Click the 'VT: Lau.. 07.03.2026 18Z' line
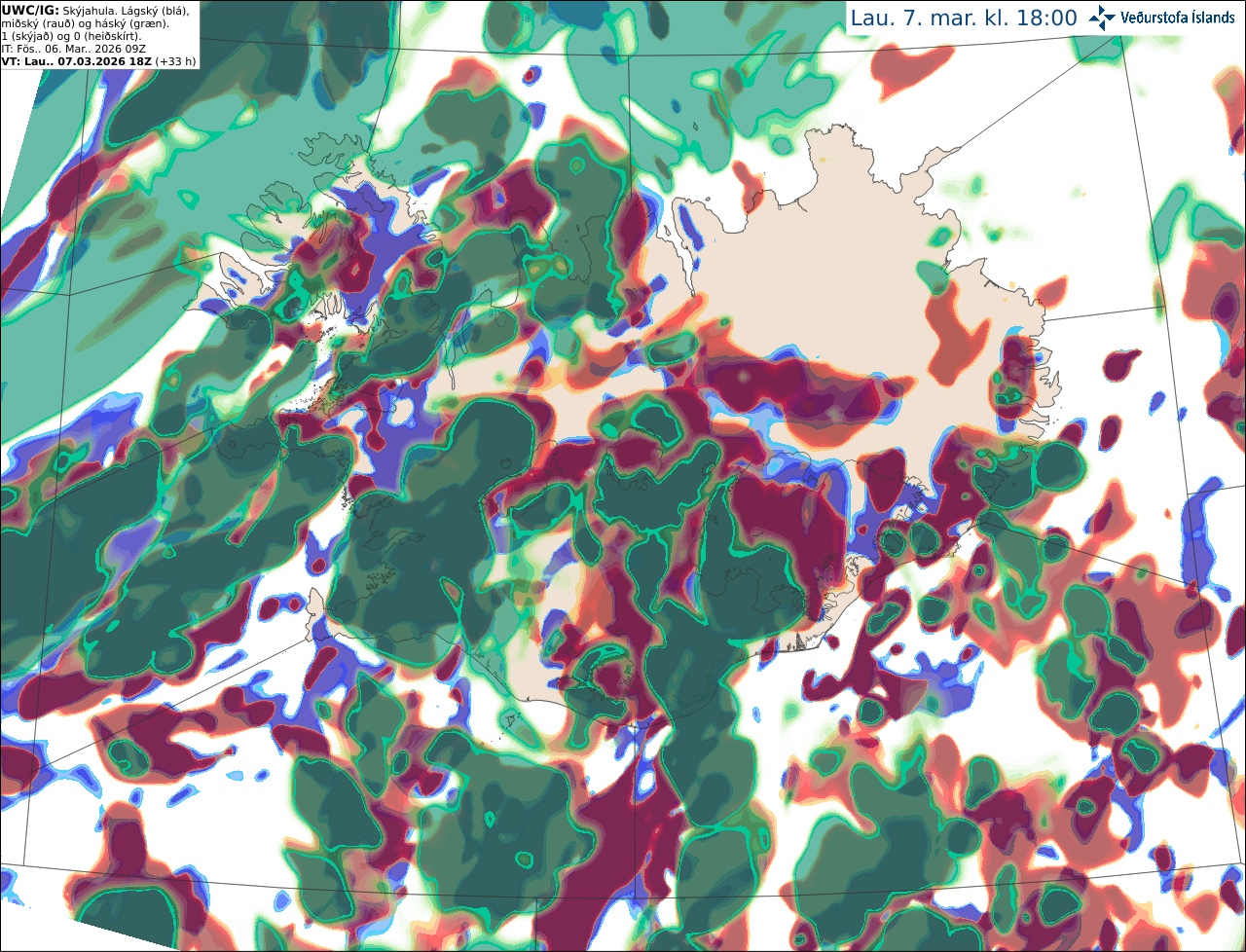1246x952 pixels. coord(76,60)
